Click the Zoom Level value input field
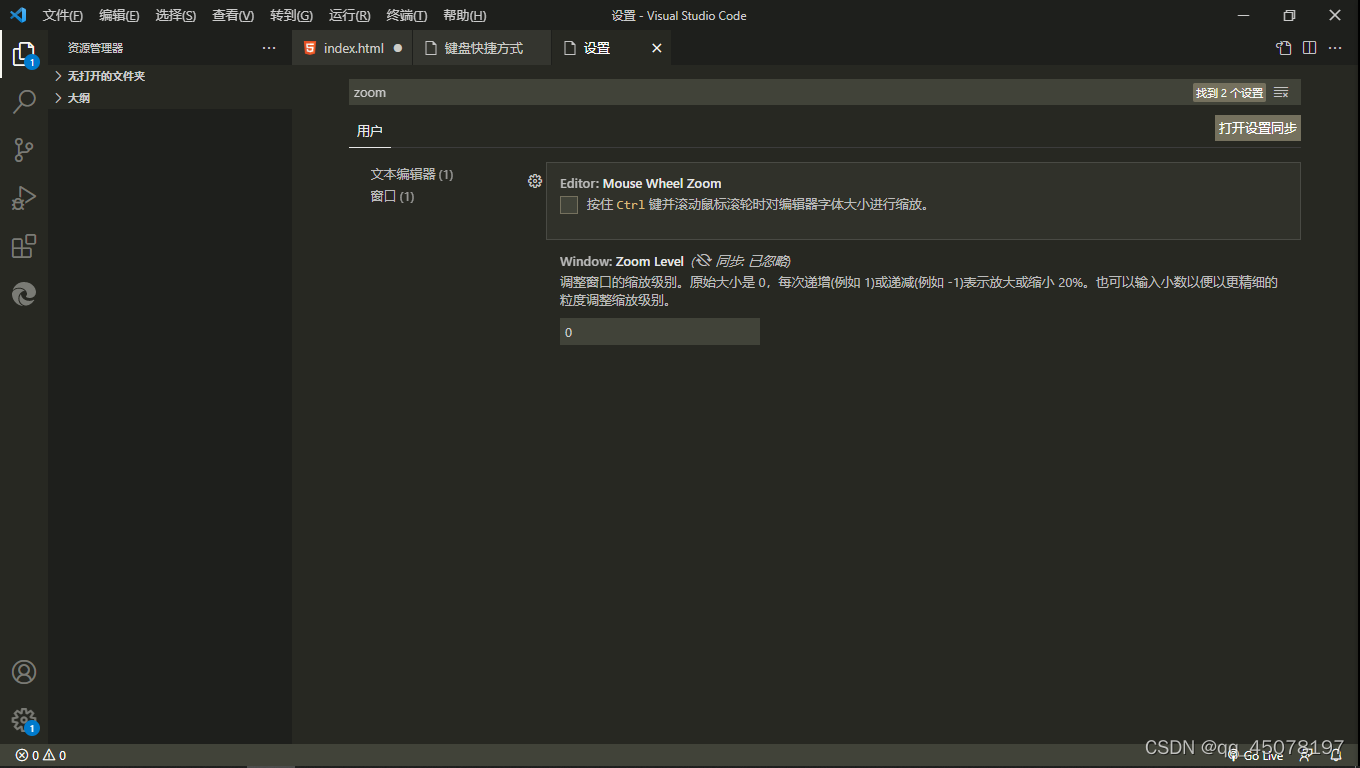Image resolution: width=1360 pixels, height=768 pixels. point(660,332)
